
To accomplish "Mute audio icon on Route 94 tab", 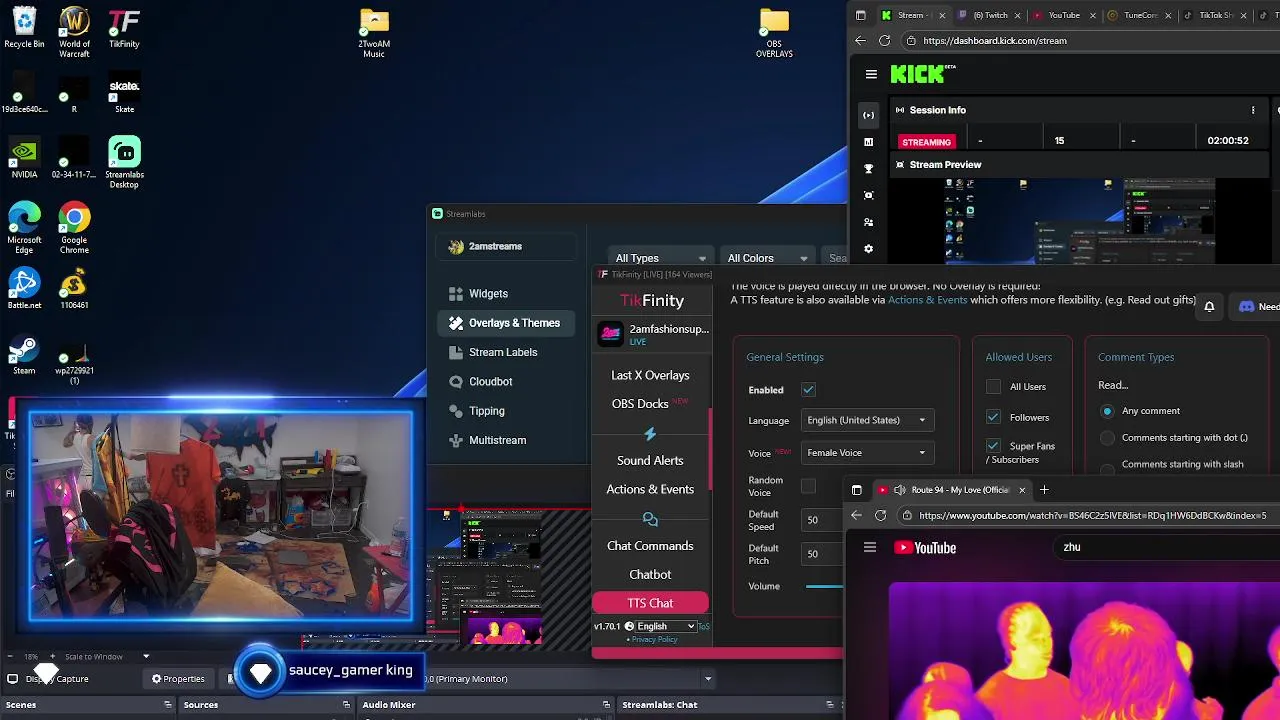I will click(899, 490).
